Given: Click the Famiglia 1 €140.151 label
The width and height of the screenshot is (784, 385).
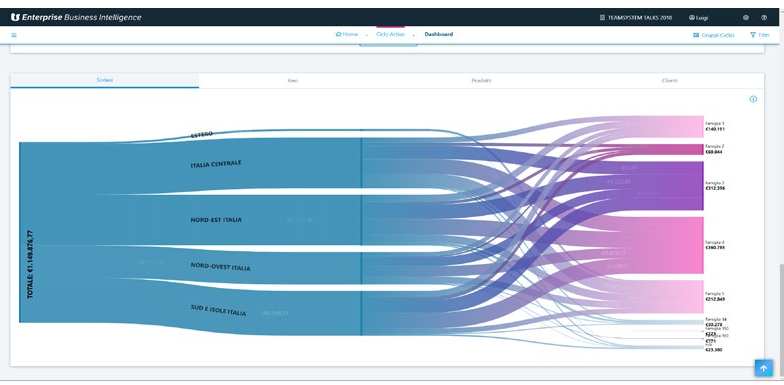Looking at the screenshot, I should 715,126.
